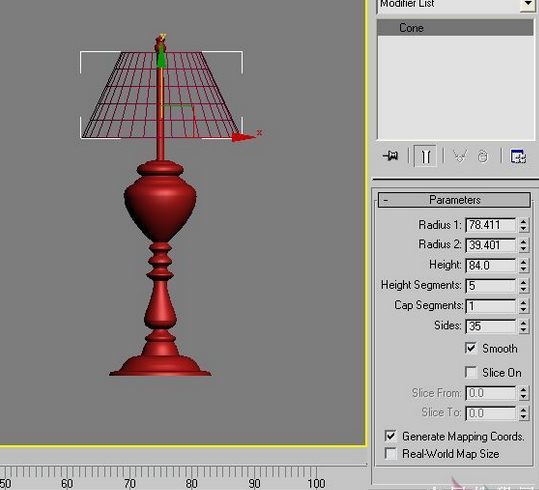539x490 pixels.
Task: Click the Radius 2 input field
Action: pos(490,245)
